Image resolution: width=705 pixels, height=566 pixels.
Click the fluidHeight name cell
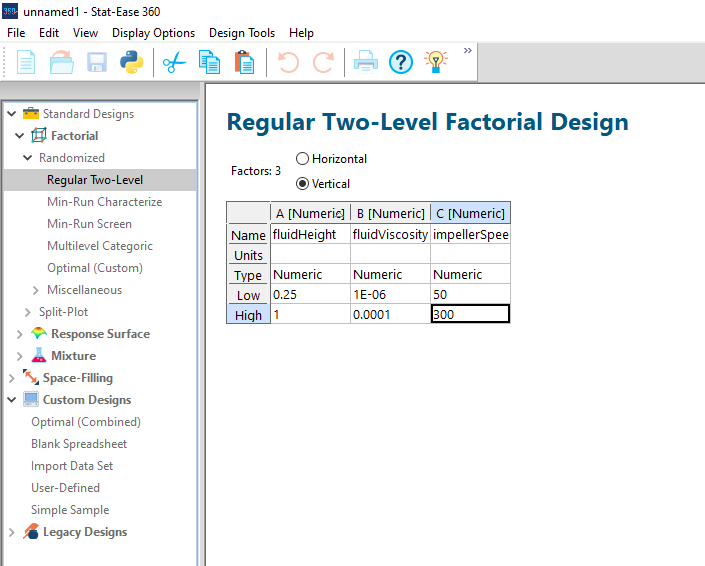click(310, 234)
